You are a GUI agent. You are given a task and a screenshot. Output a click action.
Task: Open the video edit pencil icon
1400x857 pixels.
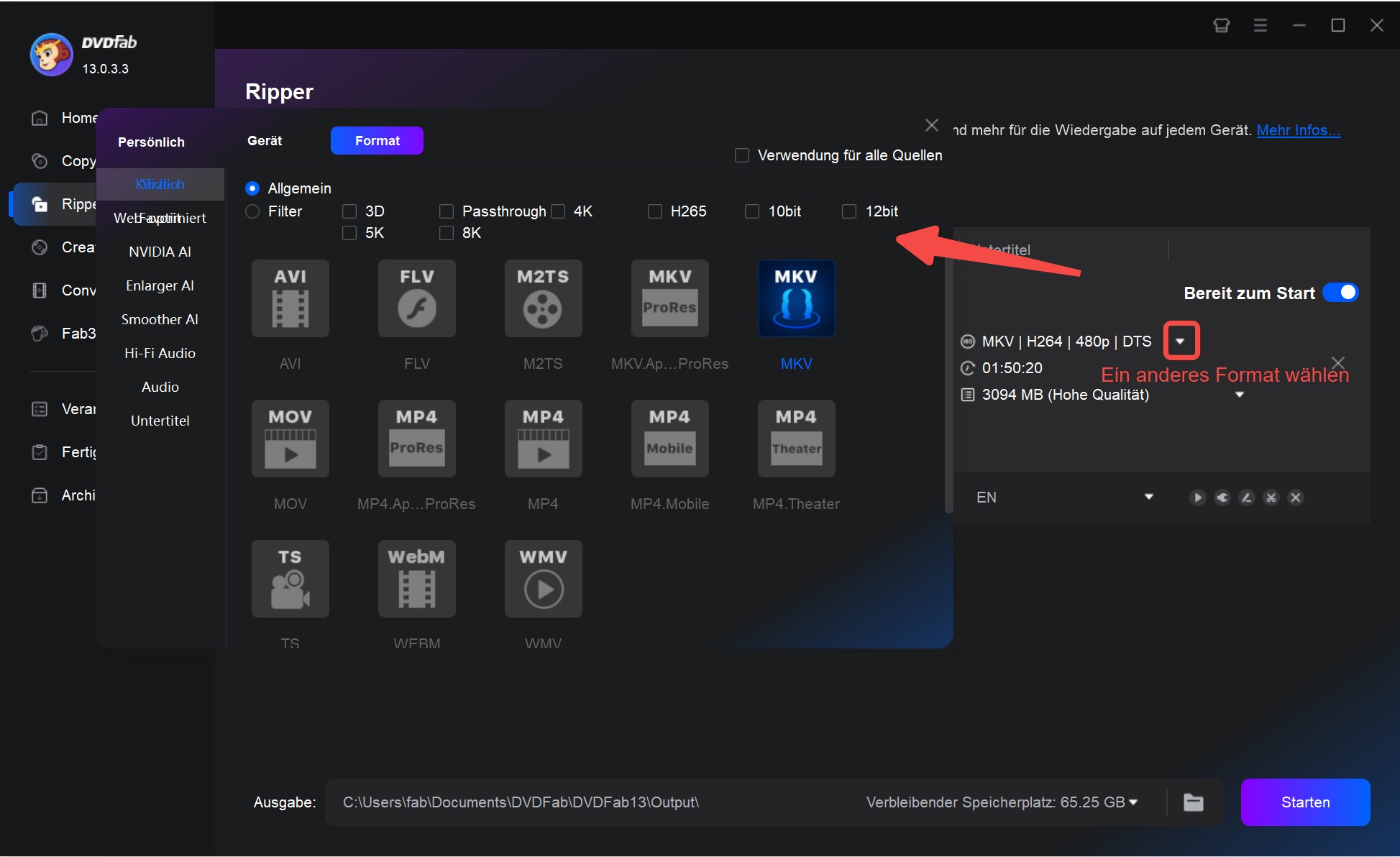click(1247, 498)
